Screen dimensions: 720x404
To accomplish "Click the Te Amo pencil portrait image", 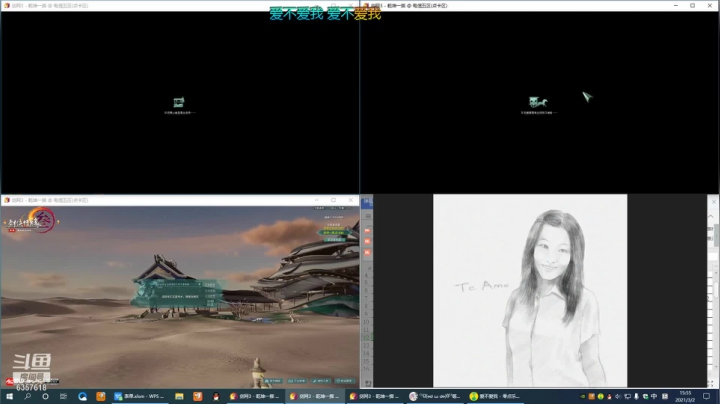I will (530, 291).
